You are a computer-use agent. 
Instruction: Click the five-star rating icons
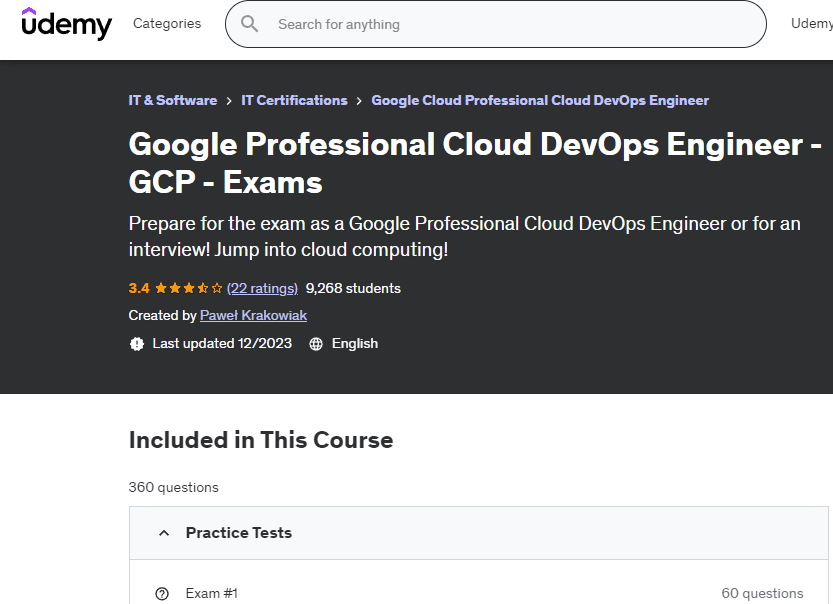coord(188,288)
